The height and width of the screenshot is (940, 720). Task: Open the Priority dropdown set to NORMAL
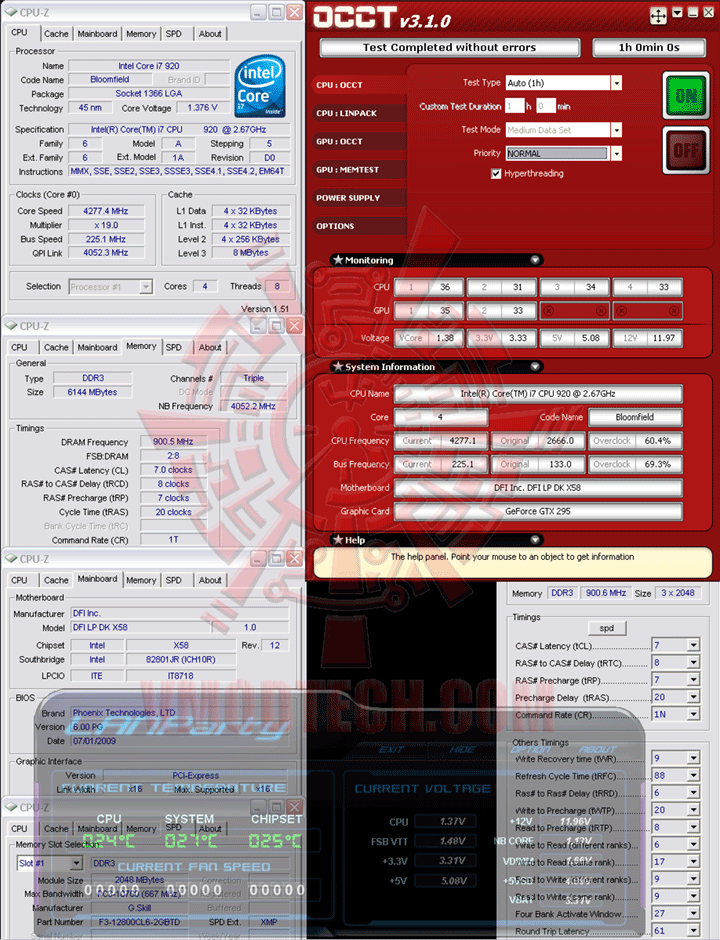(x=616, y=153)
